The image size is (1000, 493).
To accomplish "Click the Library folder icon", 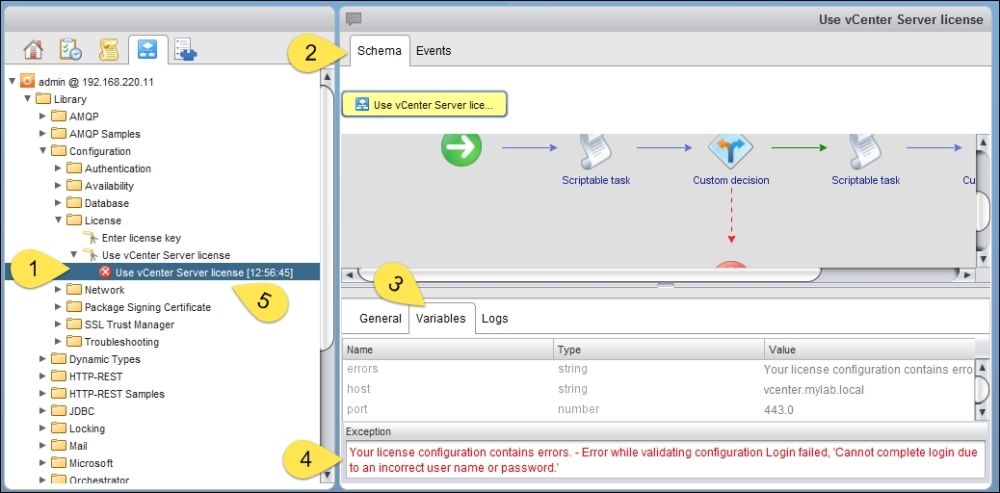I will 43,99.
